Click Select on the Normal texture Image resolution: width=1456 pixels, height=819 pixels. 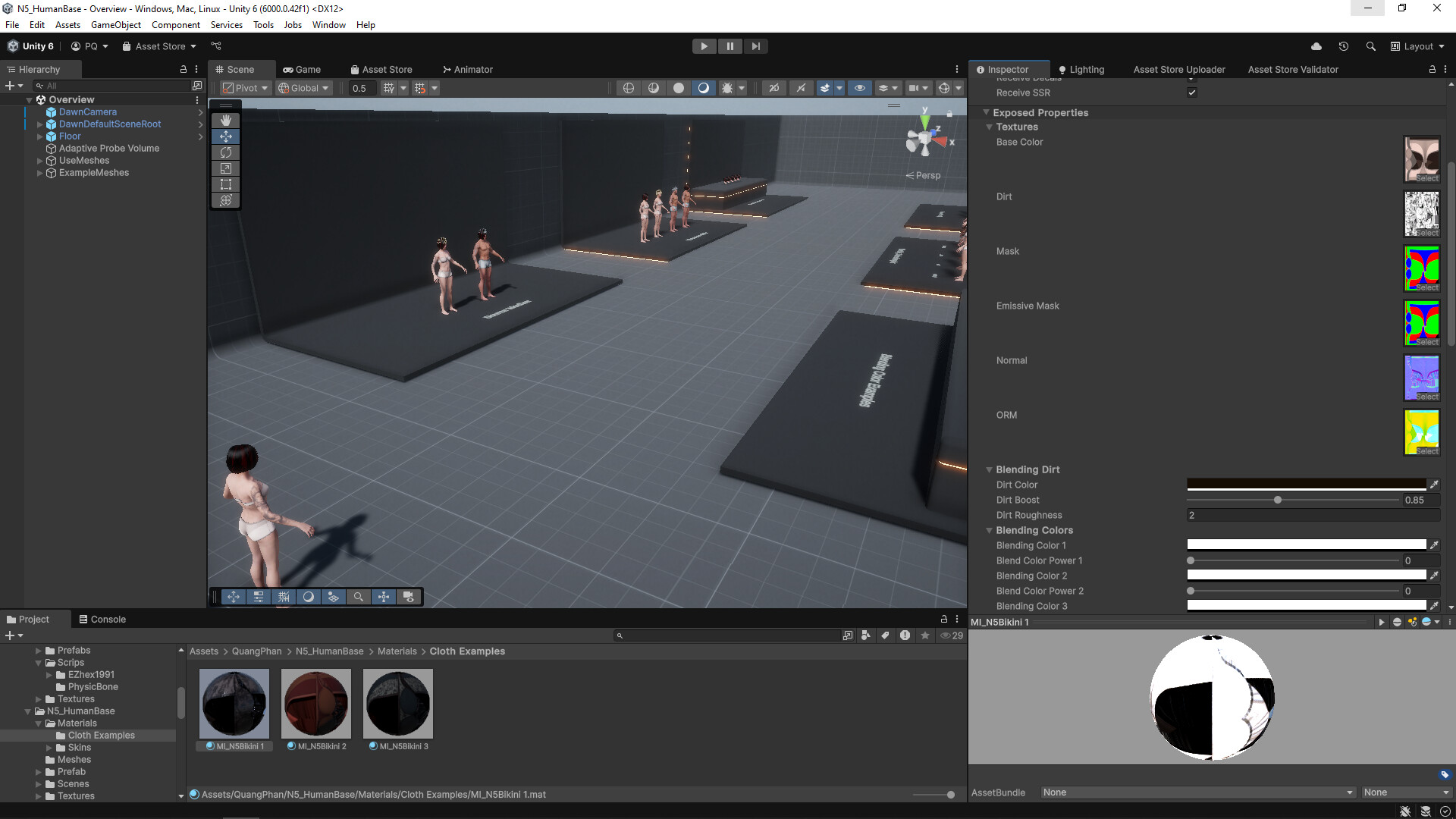coord(1426,397)
